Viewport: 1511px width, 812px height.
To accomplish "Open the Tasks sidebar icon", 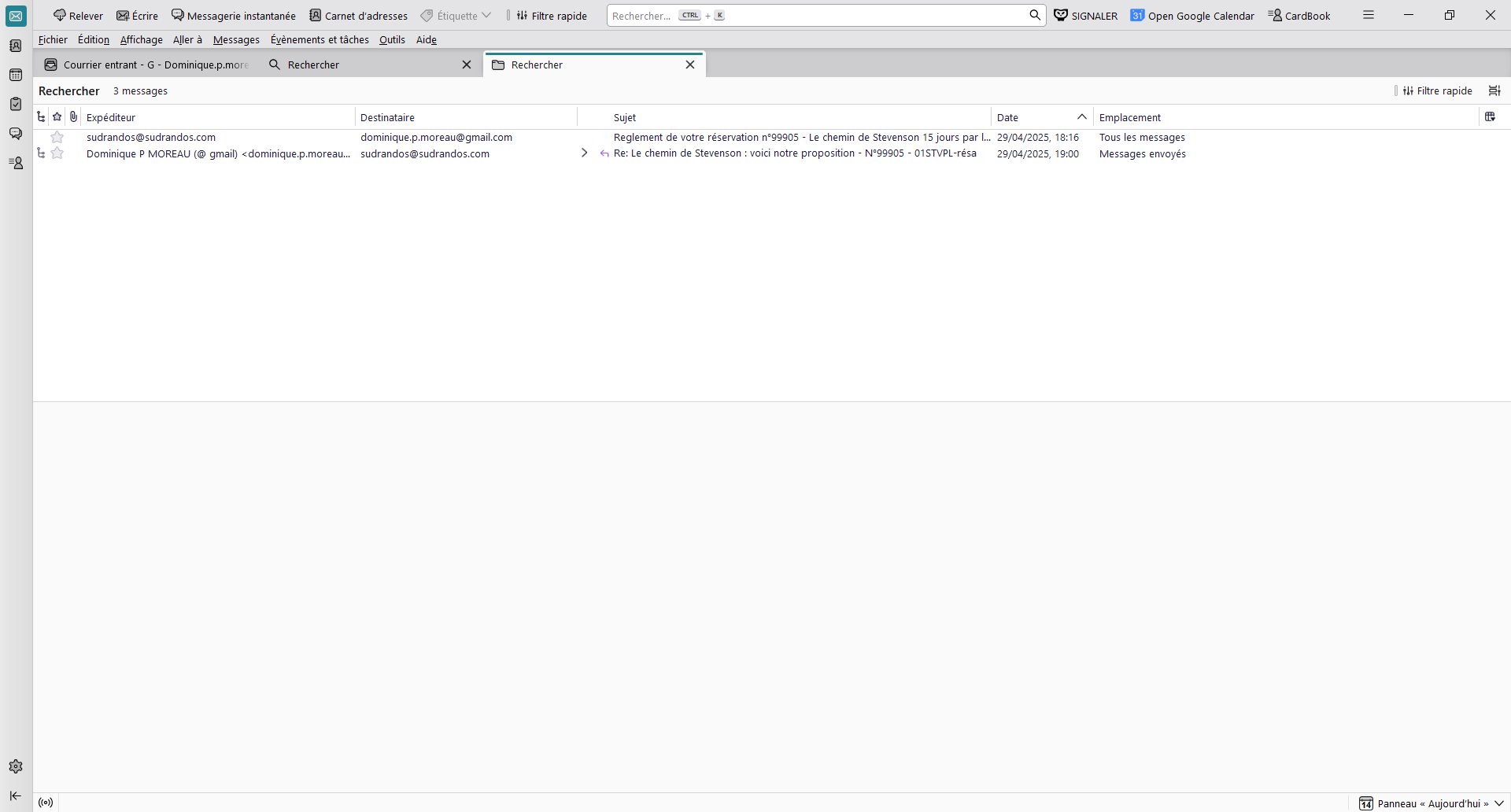I will [x=16, y=104].
